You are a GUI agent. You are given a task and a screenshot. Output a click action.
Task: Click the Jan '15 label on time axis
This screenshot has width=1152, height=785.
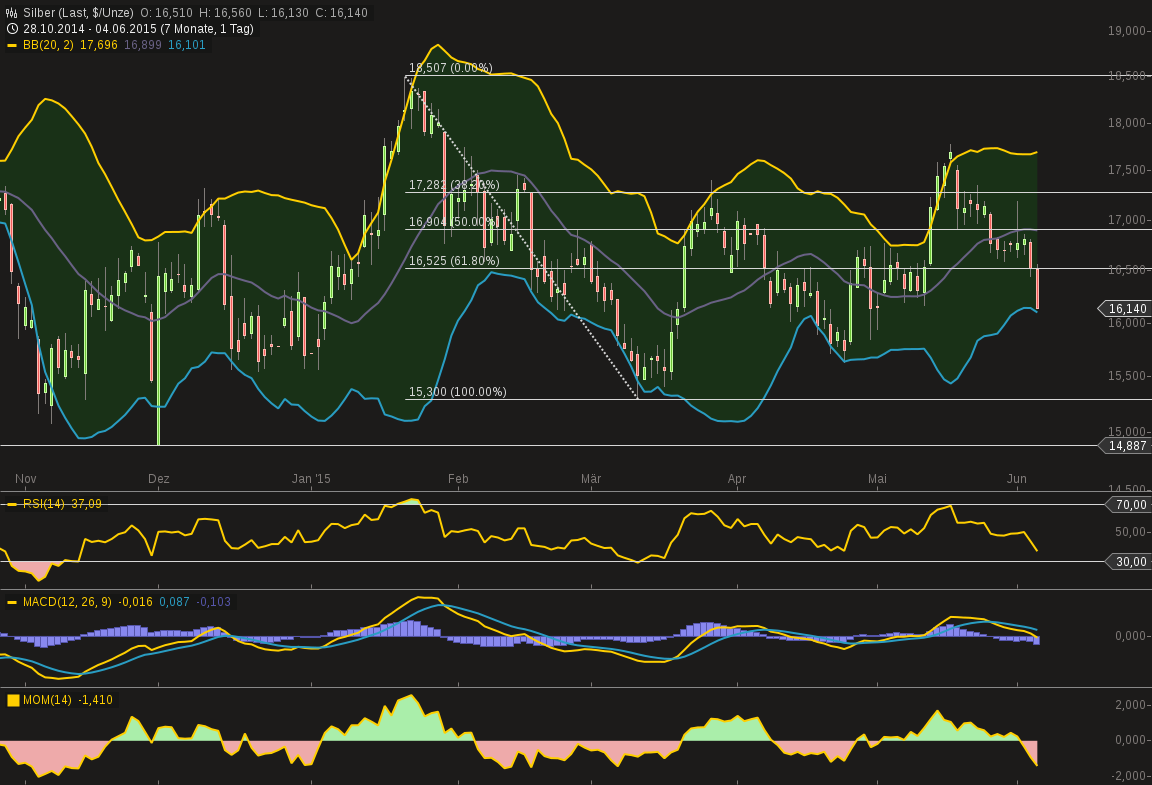311,479
